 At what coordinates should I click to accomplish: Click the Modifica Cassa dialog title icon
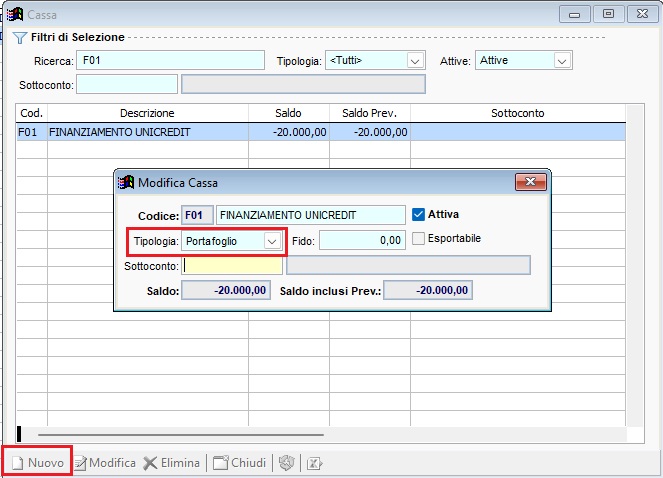point(126,183)
